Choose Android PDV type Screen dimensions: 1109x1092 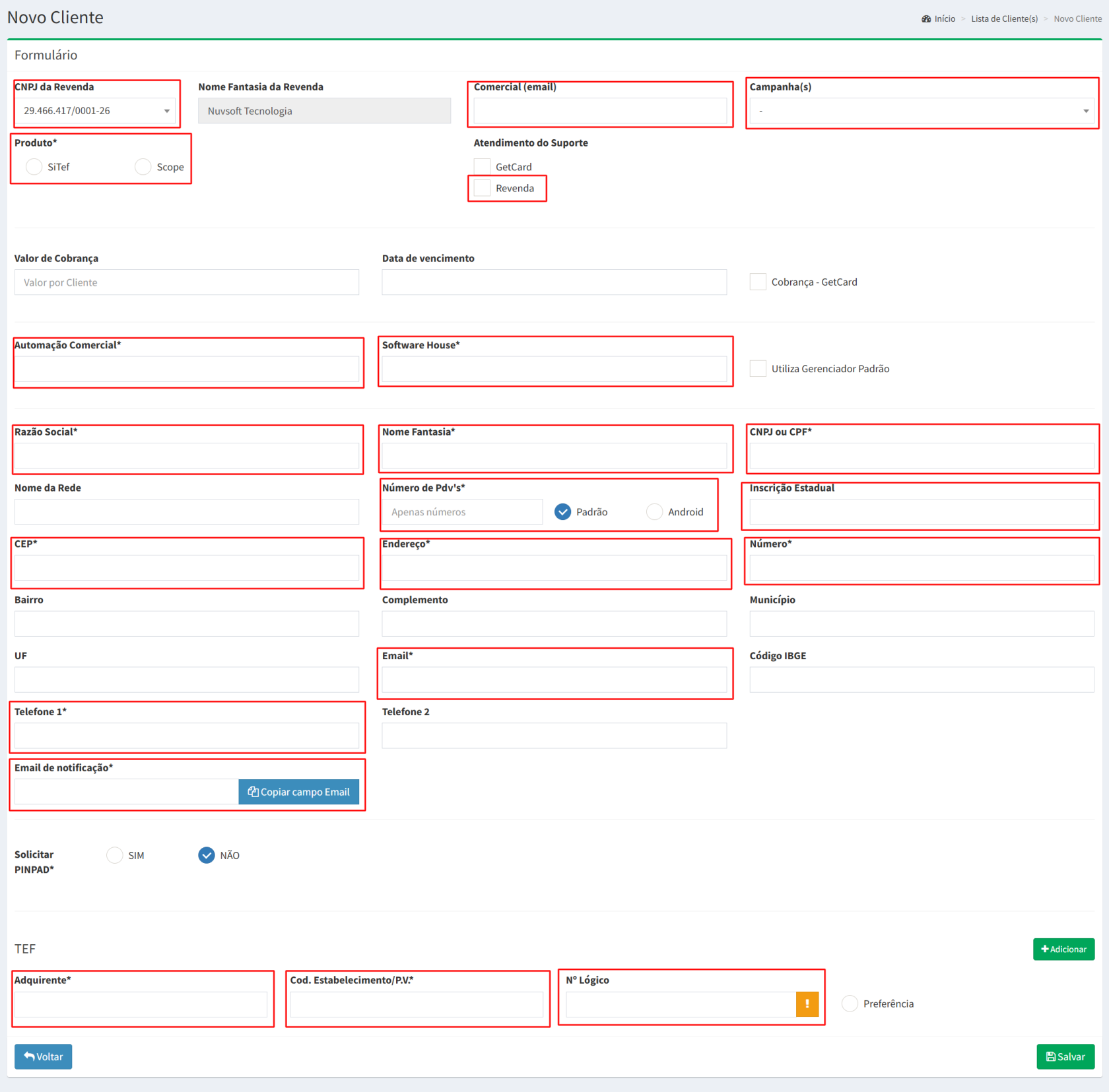[654, 511]
